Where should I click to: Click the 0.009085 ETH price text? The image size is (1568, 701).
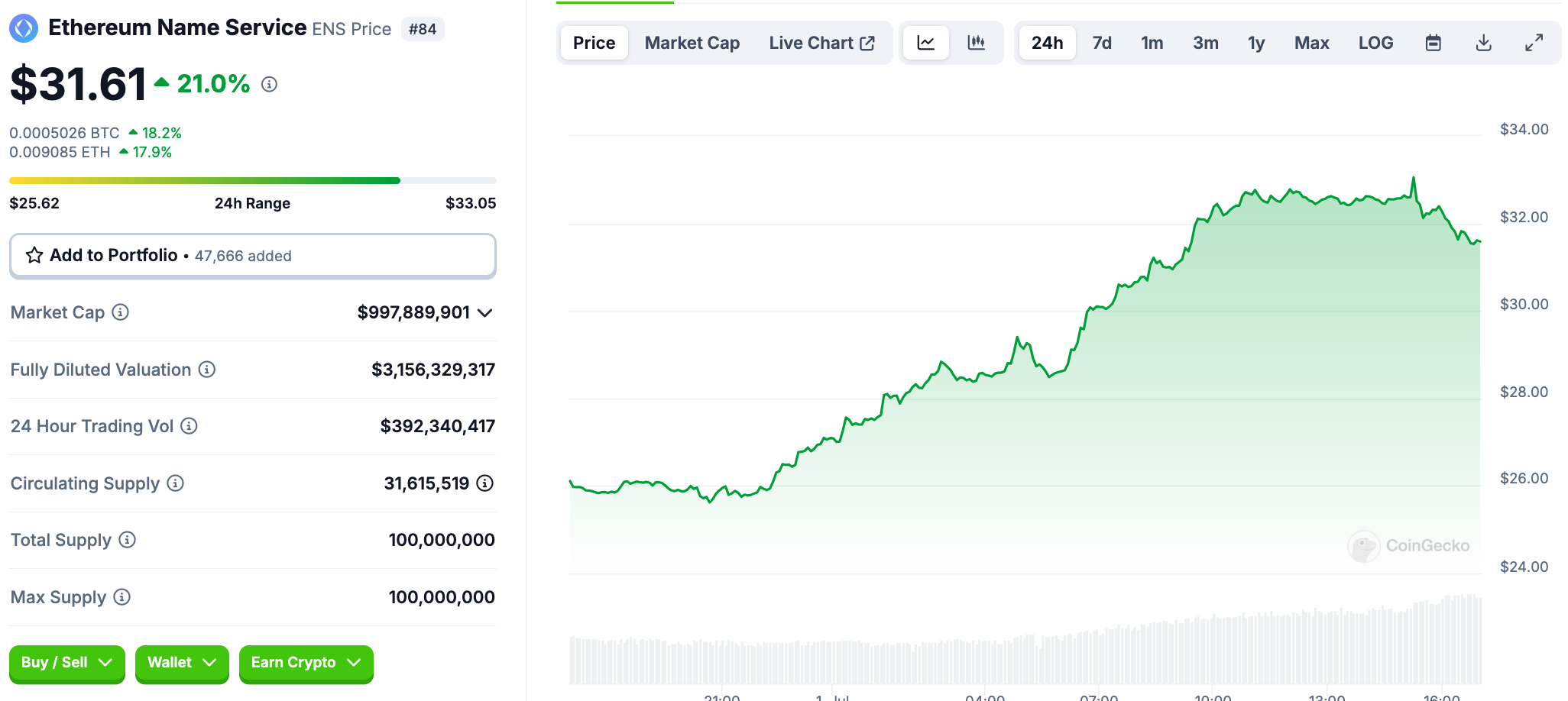[x=60, y=152]
